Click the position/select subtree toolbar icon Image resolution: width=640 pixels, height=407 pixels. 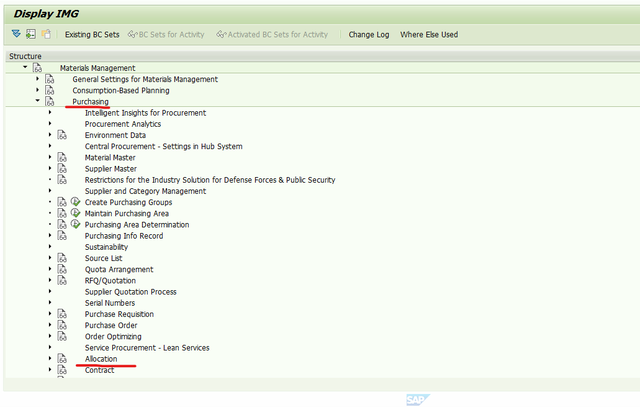point(31,34)
